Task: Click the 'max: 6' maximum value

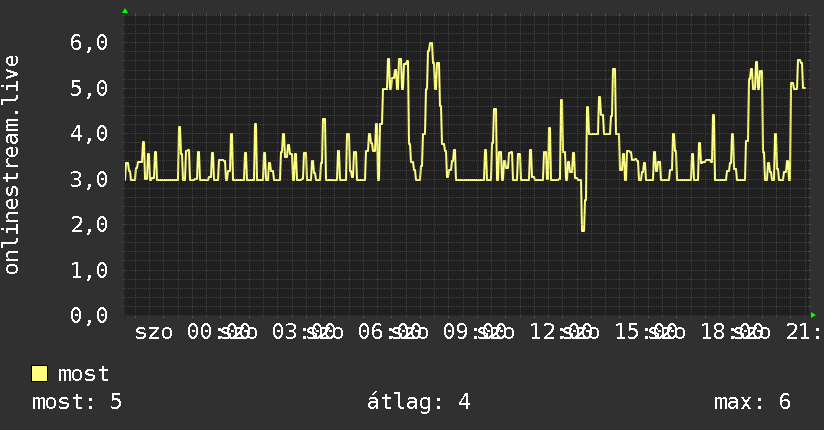Action: tap(752, 402)
